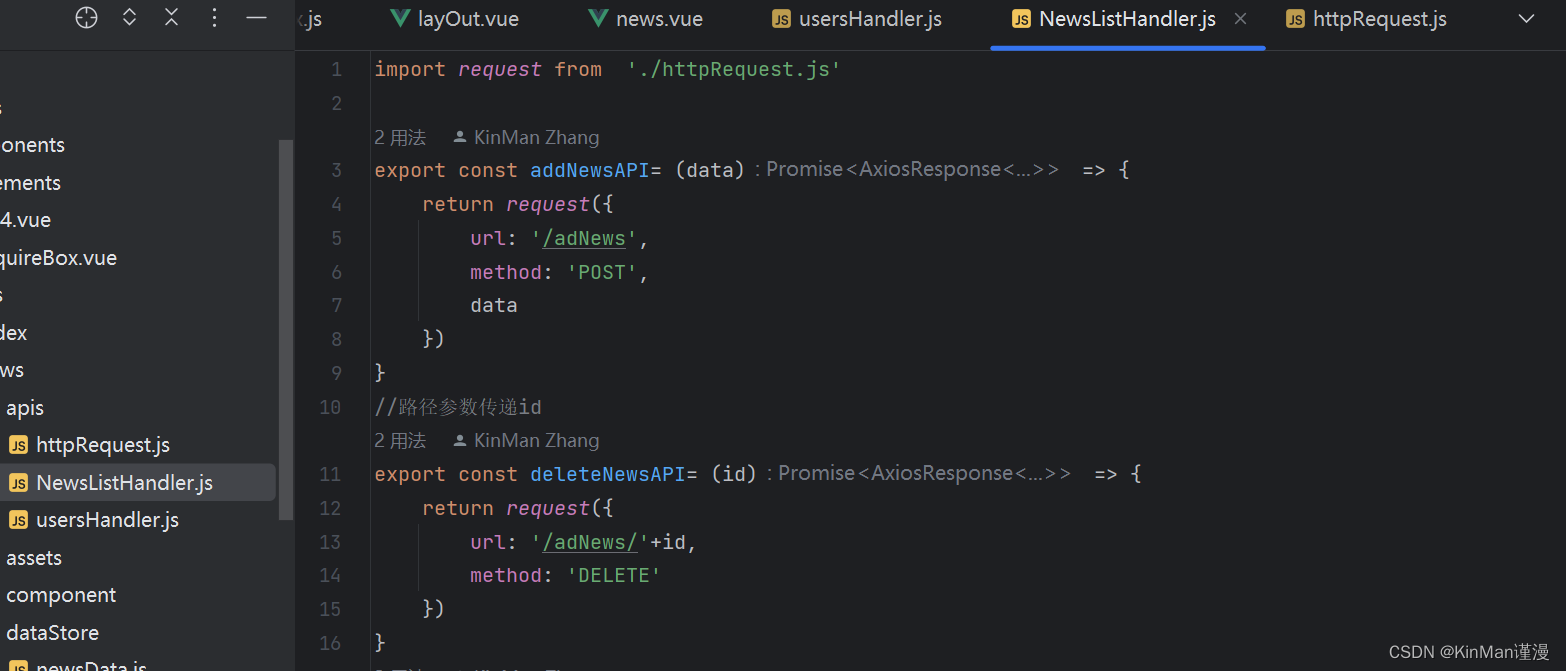Click the JS icon on usersHandler.js tab
Viewport: 1566px width, 671px height.
pyautogui.click(x=782, y=19)
